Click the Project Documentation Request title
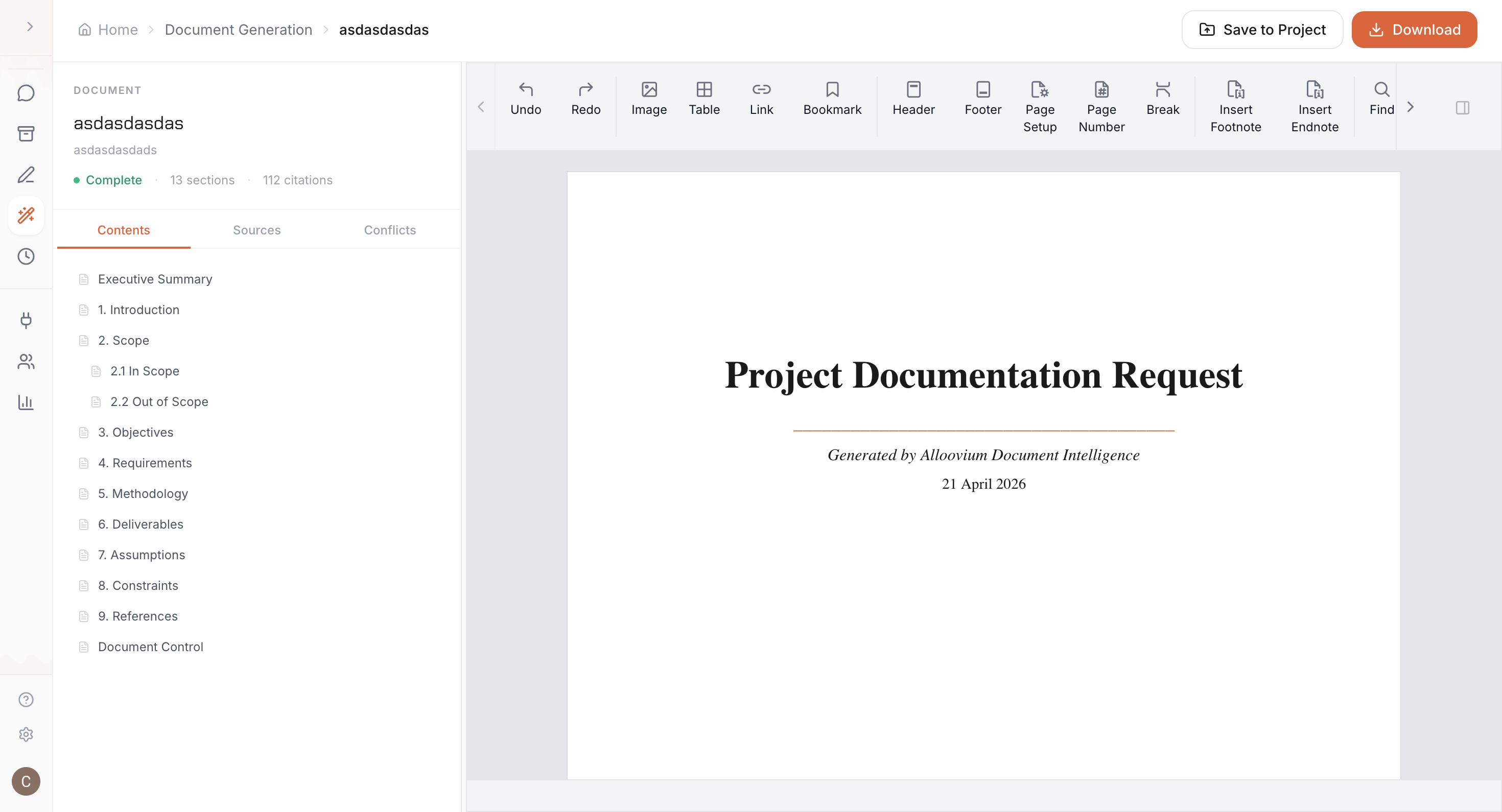1502x812 pixels. tap(983, 375)
